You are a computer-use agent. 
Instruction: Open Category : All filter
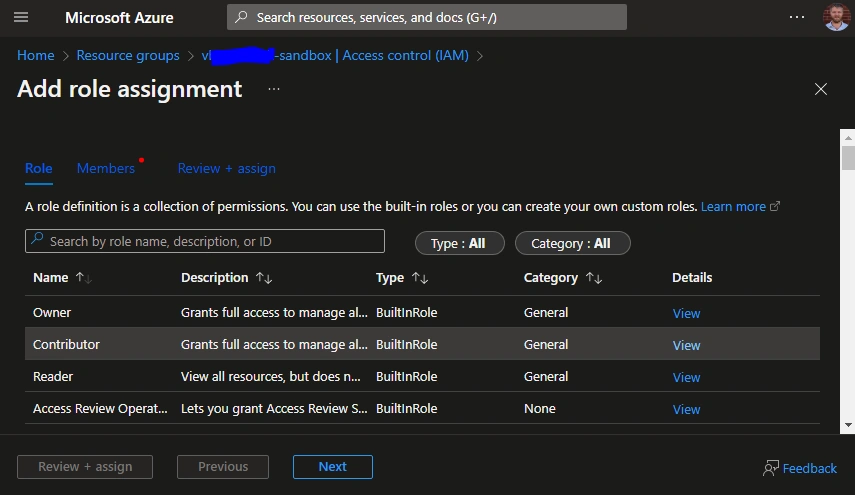coord(573,243)
